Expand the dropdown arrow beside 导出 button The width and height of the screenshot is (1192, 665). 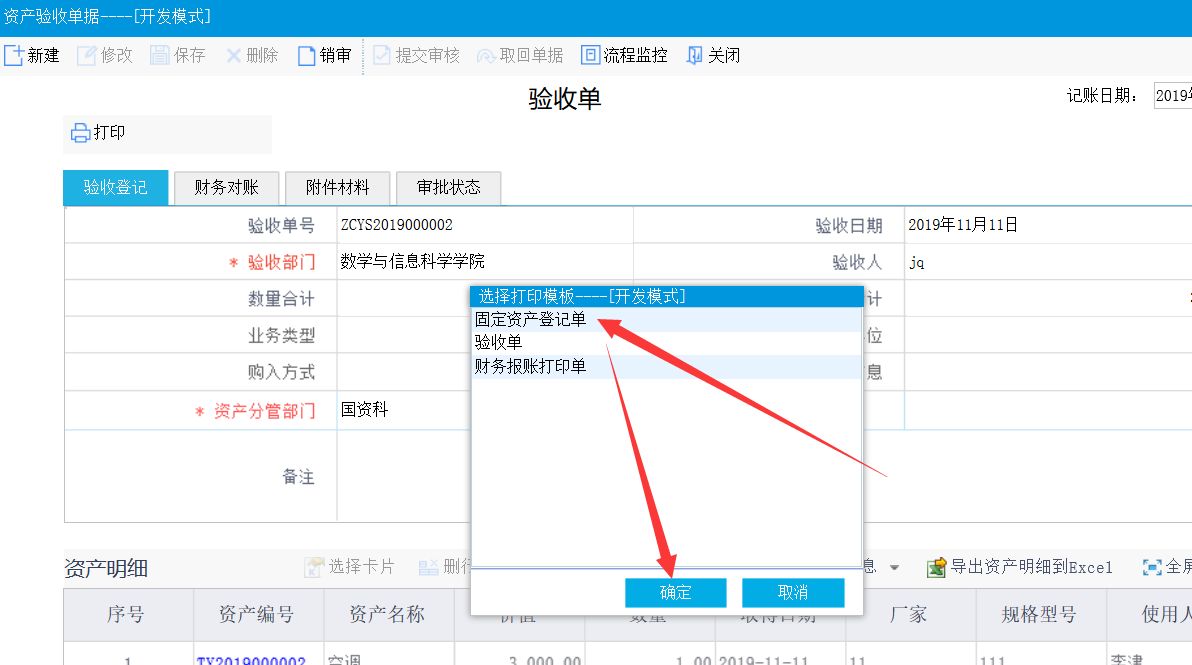click(894, 568)
